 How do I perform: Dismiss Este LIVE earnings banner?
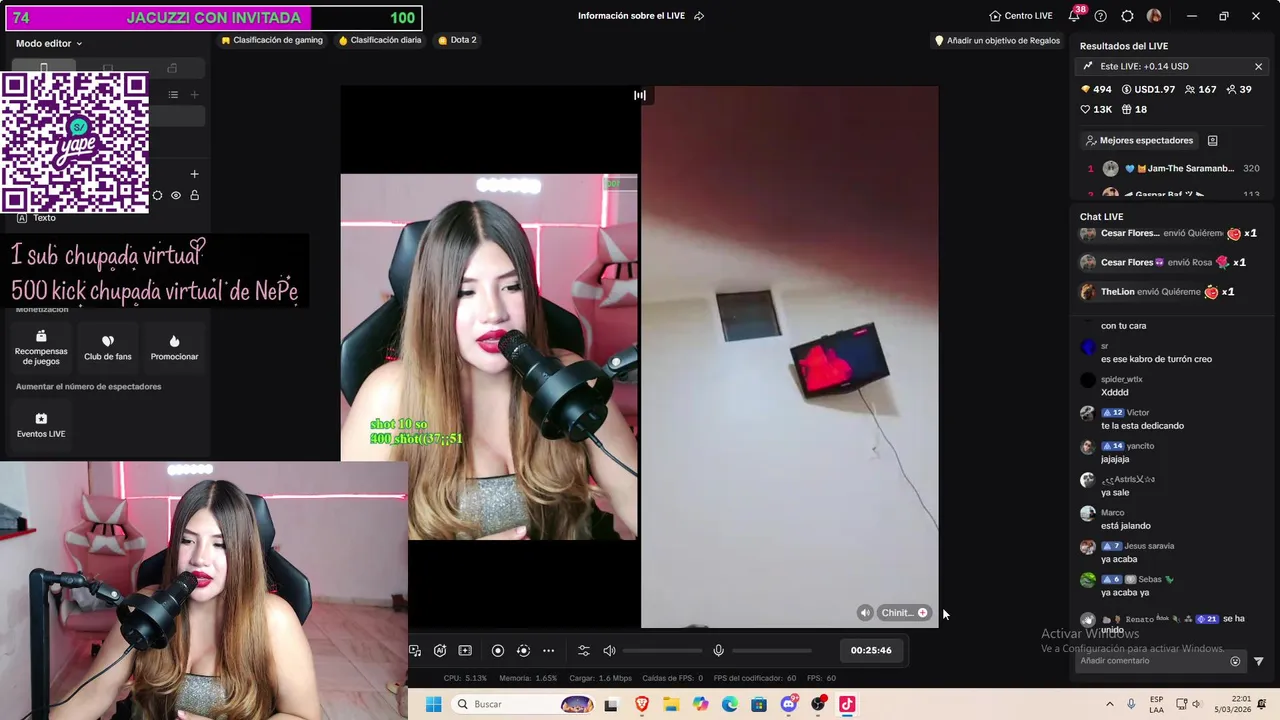tap(1258, 66)
